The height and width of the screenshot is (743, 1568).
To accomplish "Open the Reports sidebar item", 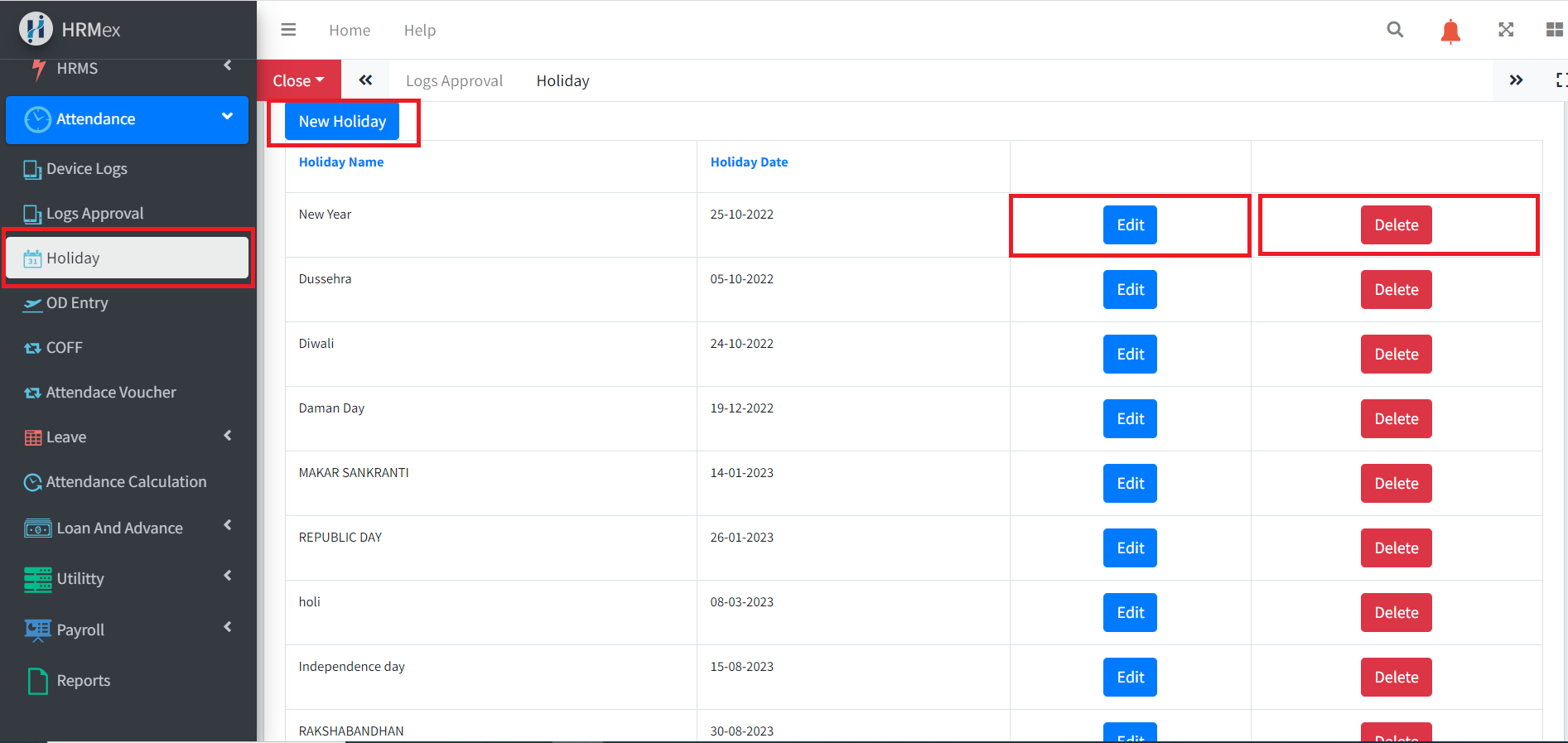I will (83, 681).
